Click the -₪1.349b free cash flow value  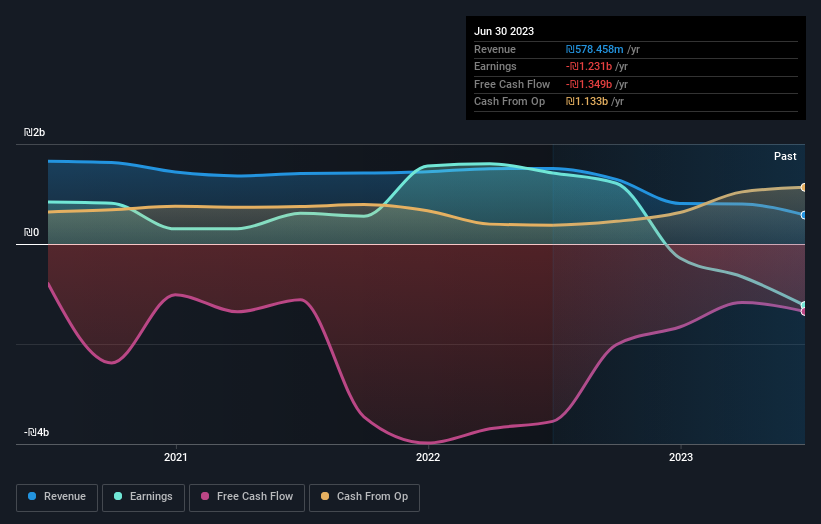point(589,84)
